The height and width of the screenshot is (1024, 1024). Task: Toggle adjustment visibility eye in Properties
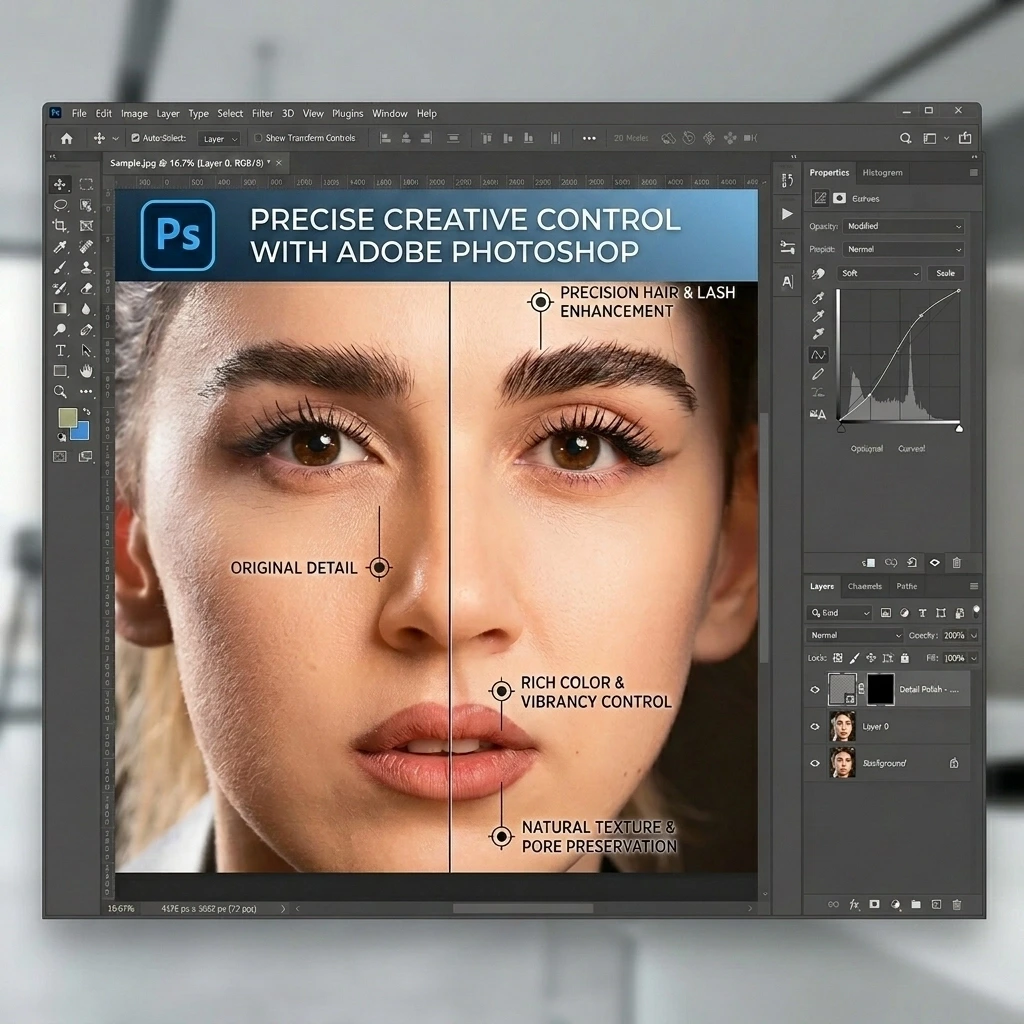pyautogui.click(x=935, y=562)
